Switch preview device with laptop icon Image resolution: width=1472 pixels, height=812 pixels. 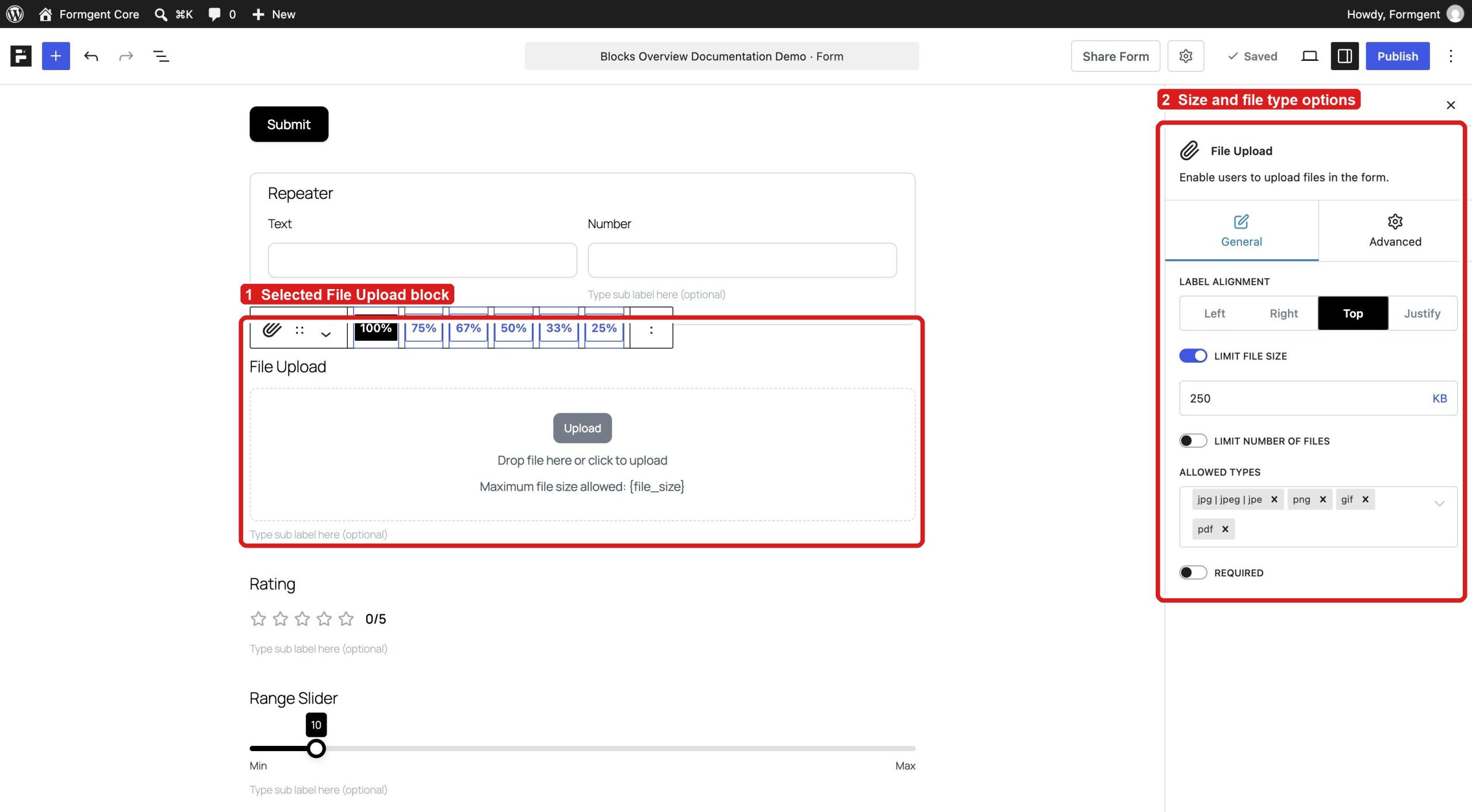[1309, 56]
